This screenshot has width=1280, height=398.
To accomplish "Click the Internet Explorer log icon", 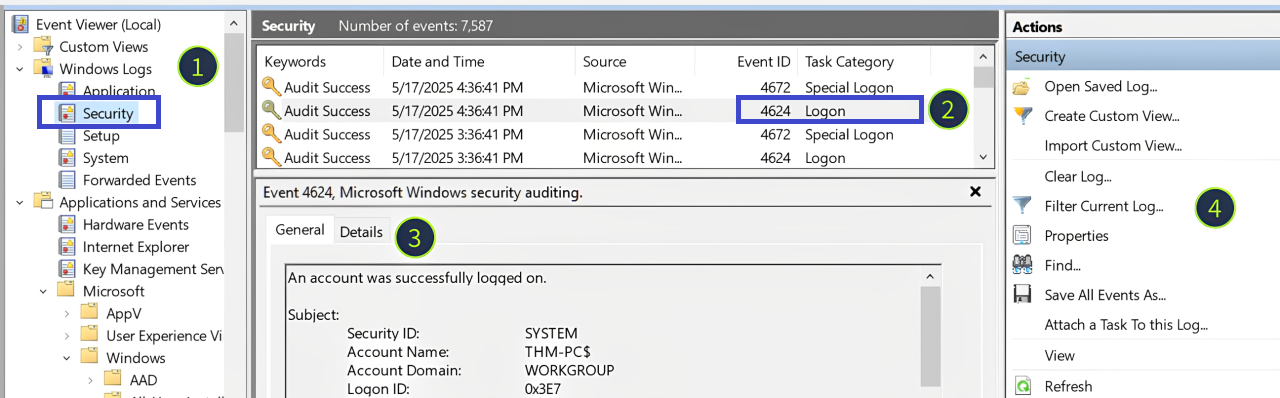I will 67,246.
